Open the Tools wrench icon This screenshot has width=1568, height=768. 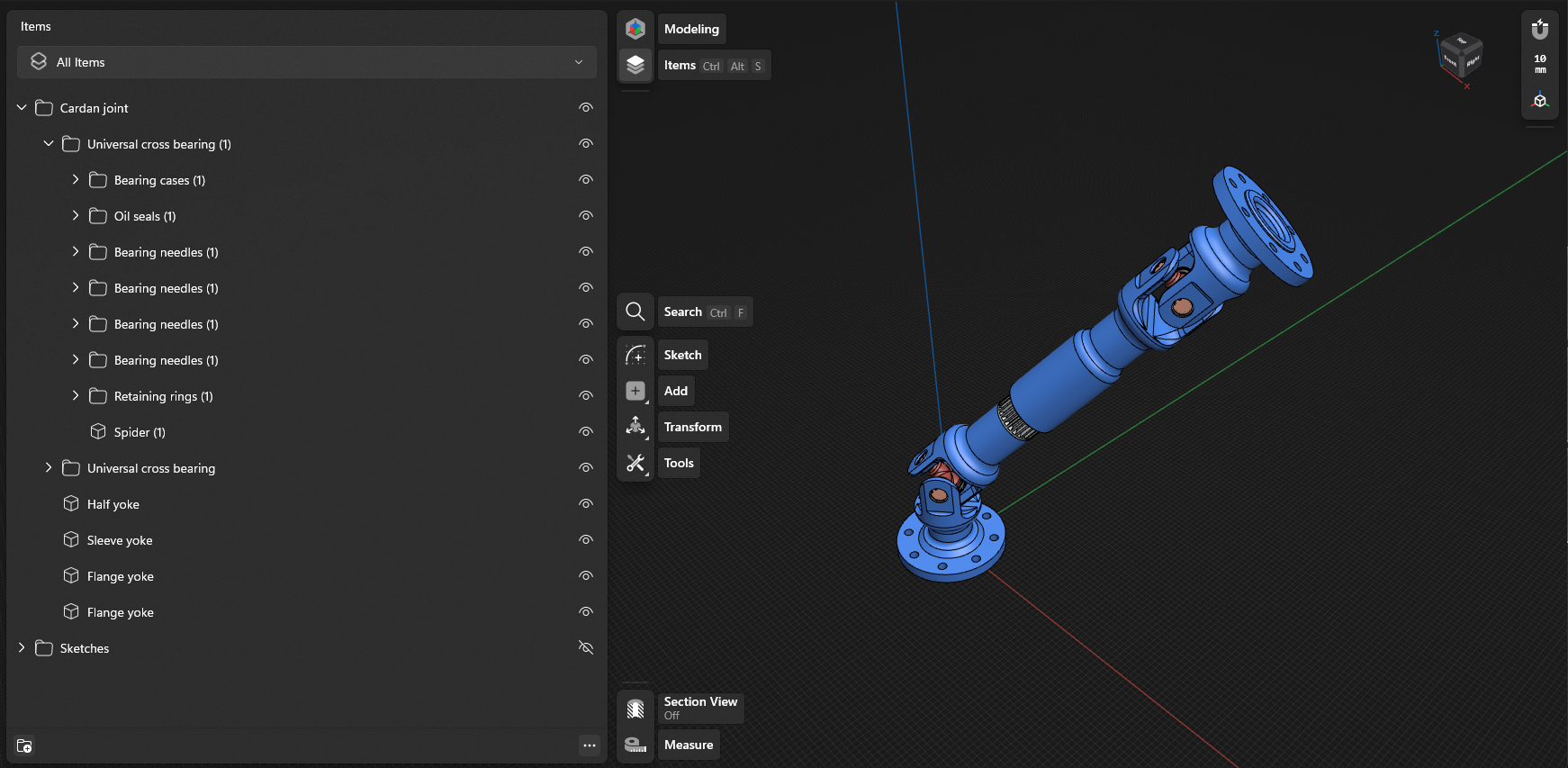point(635,463)
